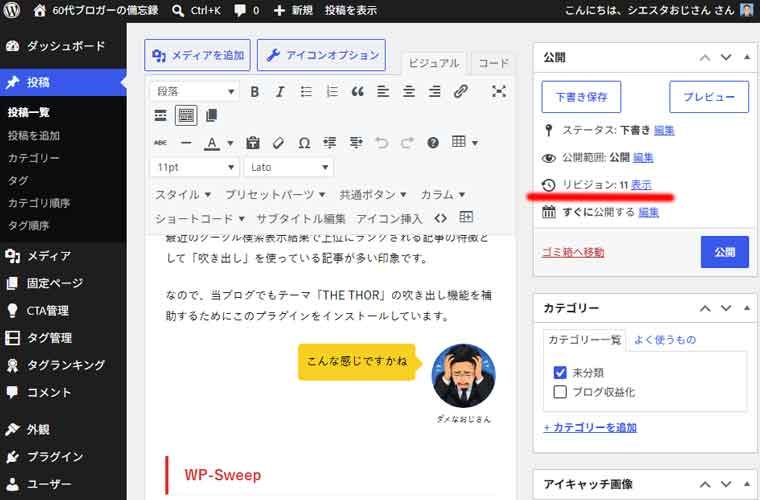The height and width of the screenshot is (500, 760).
Task: Click the yellow こんな感じですかね speech bubble
Action: point(357,361)
